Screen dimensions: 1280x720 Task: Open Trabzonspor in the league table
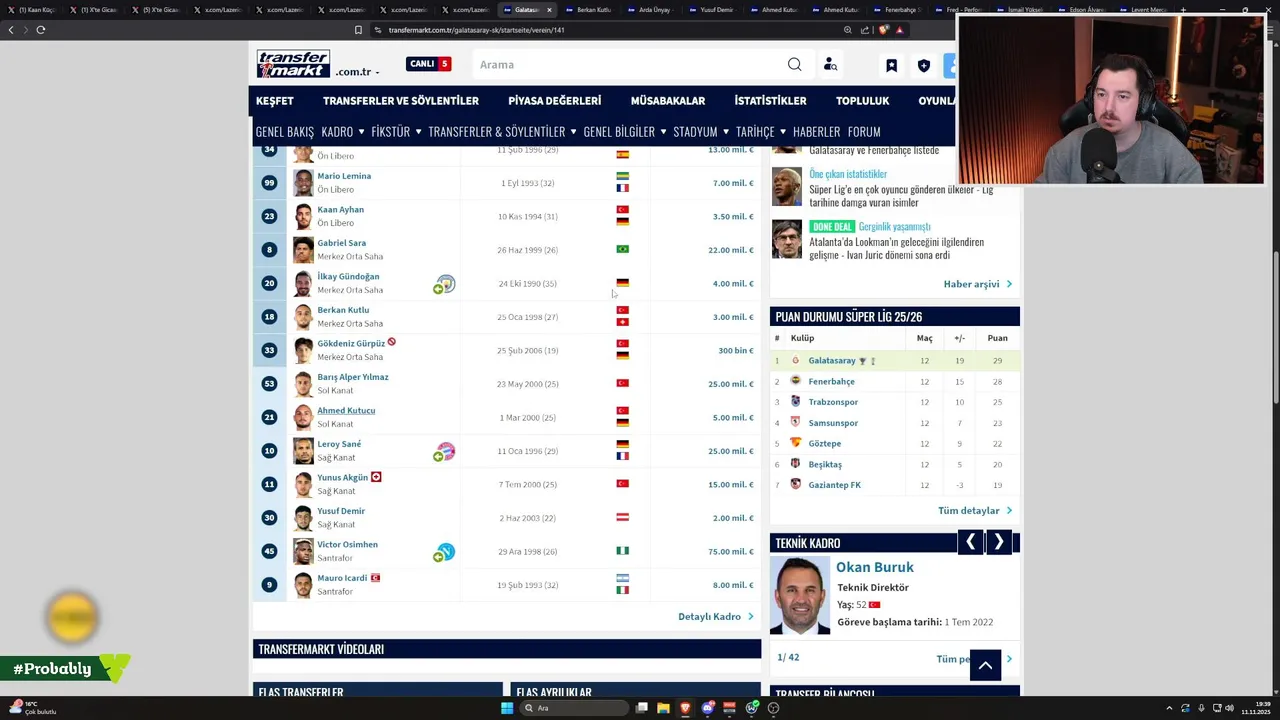[833, 402]
